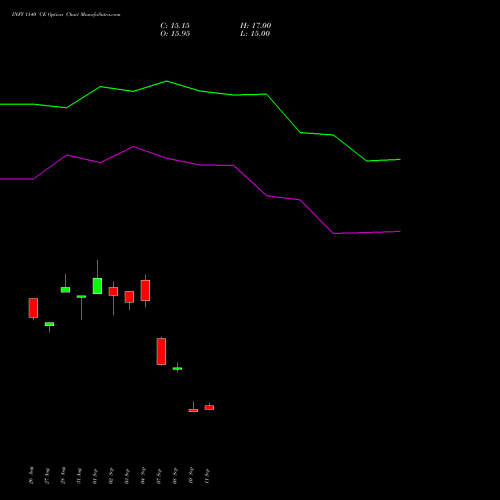Click the low value "L: 15.00"
Viewport: 500px width, 500px height.
(255, 34)
